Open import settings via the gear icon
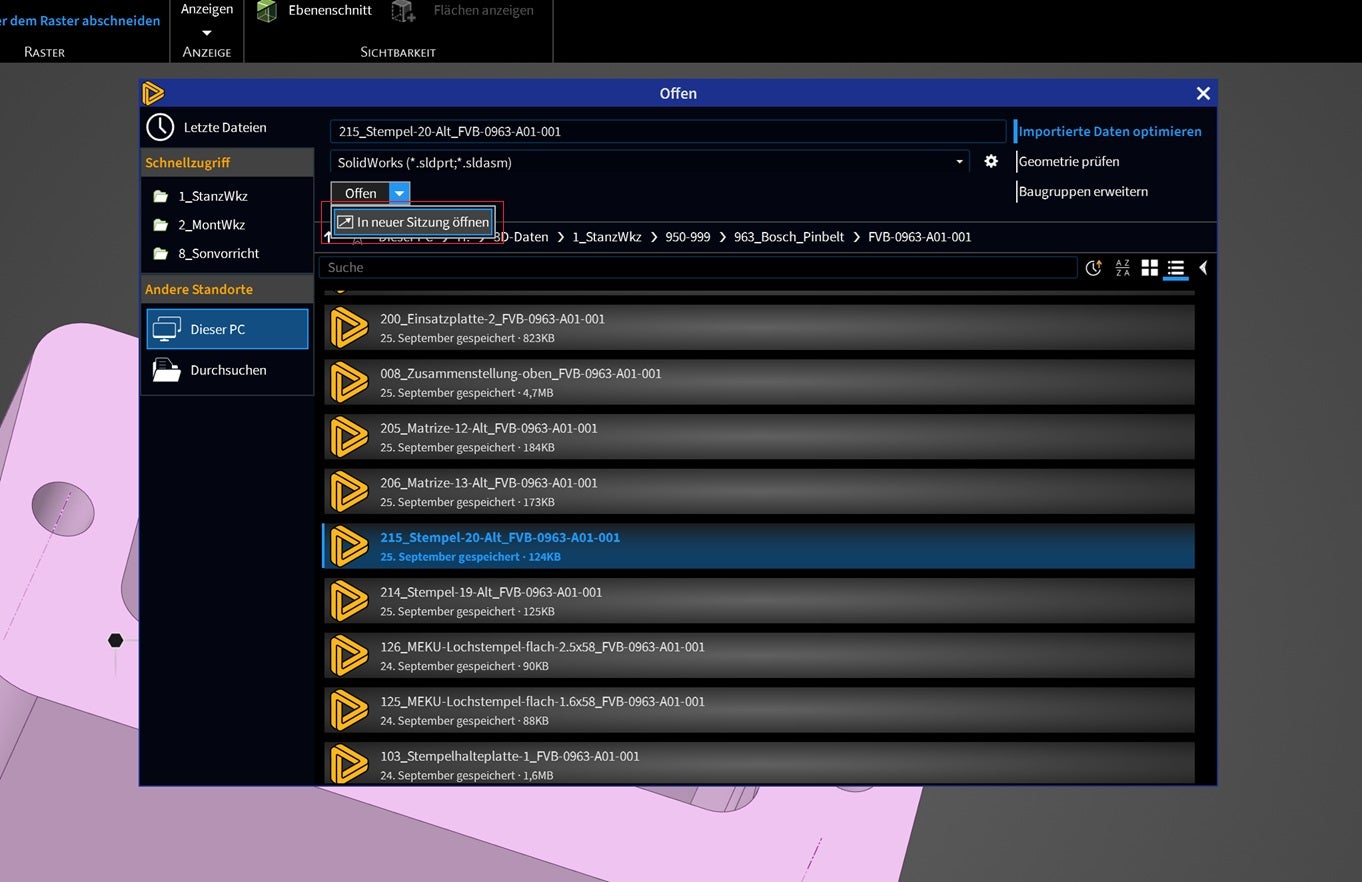 [991, 161]
